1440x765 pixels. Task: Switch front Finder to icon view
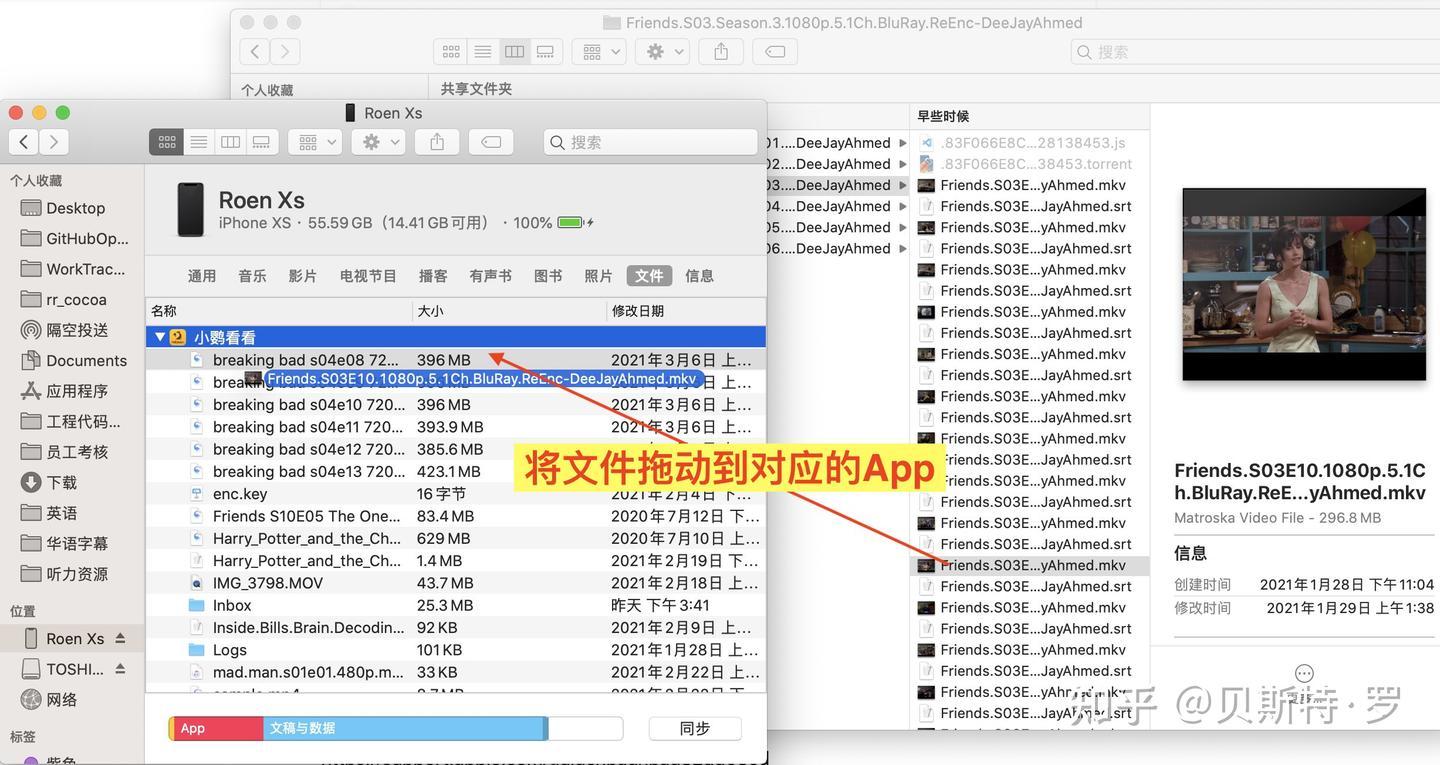[x=166, y=142]
